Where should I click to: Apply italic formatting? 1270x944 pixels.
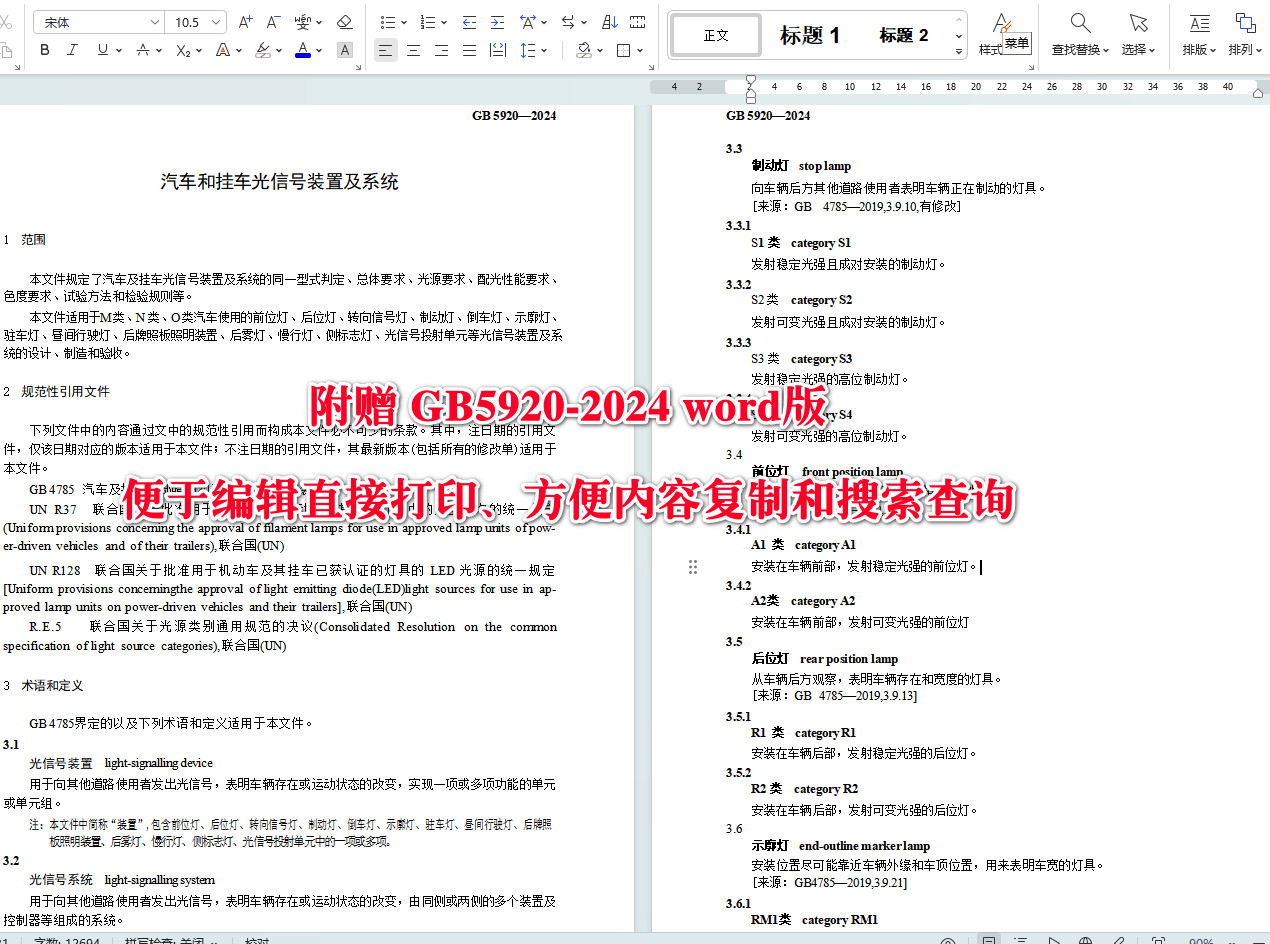[x=72, y=51]
